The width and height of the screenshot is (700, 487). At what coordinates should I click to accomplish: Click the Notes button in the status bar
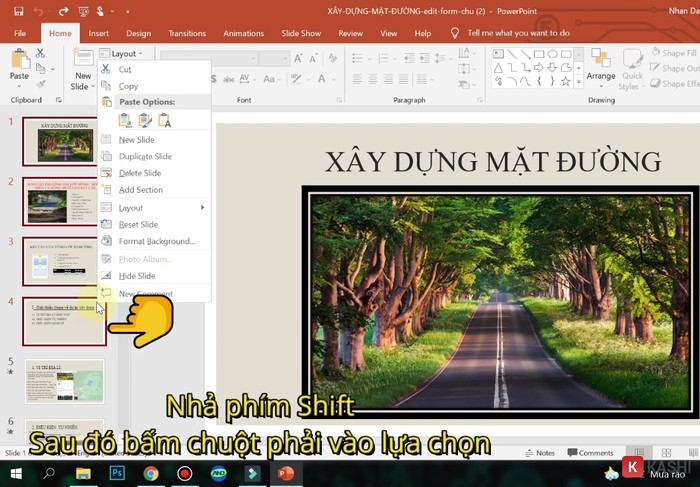click(x=540, y=453)
